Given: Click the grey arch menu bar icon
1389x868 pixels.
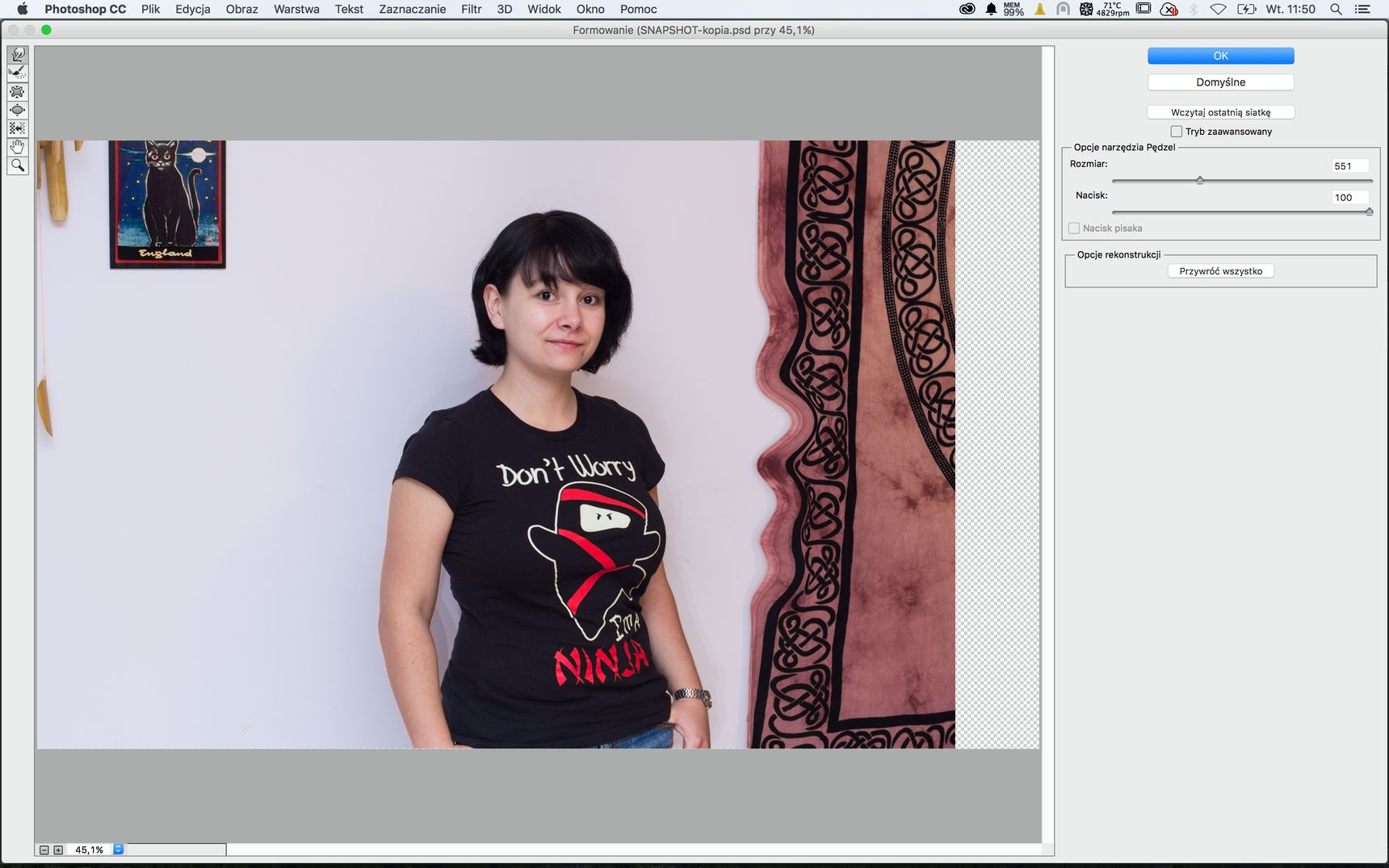Looking at the screenshot, I should 1064,9.
